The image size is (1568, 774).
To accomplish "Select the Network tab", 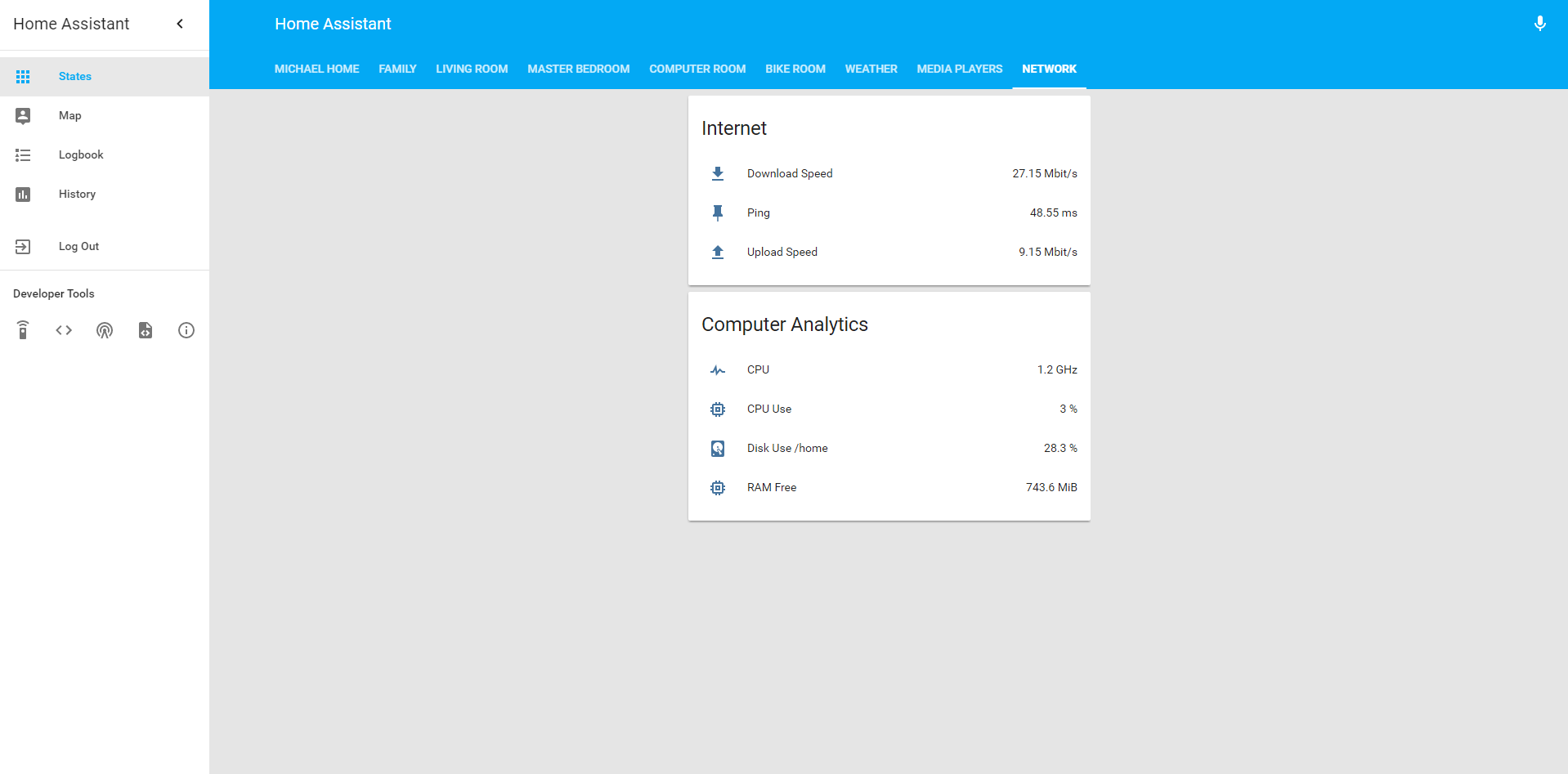I will point(1050,69).
